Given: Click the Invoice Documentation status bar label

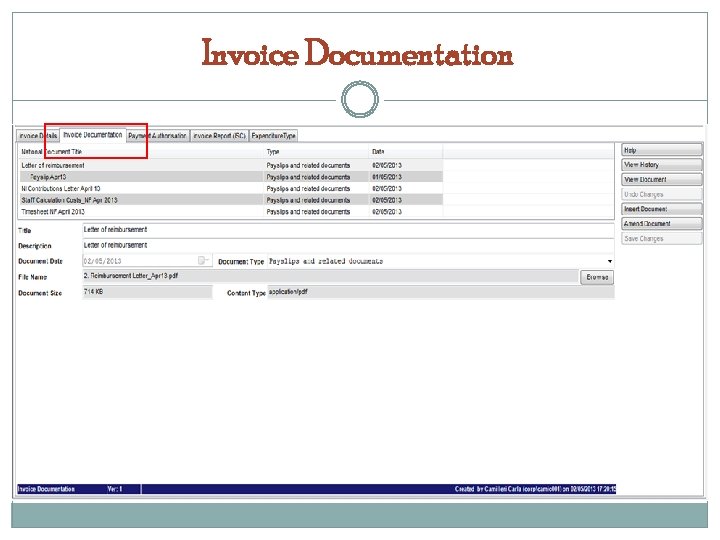Looking at the screenshot, I should coord(46,489).
